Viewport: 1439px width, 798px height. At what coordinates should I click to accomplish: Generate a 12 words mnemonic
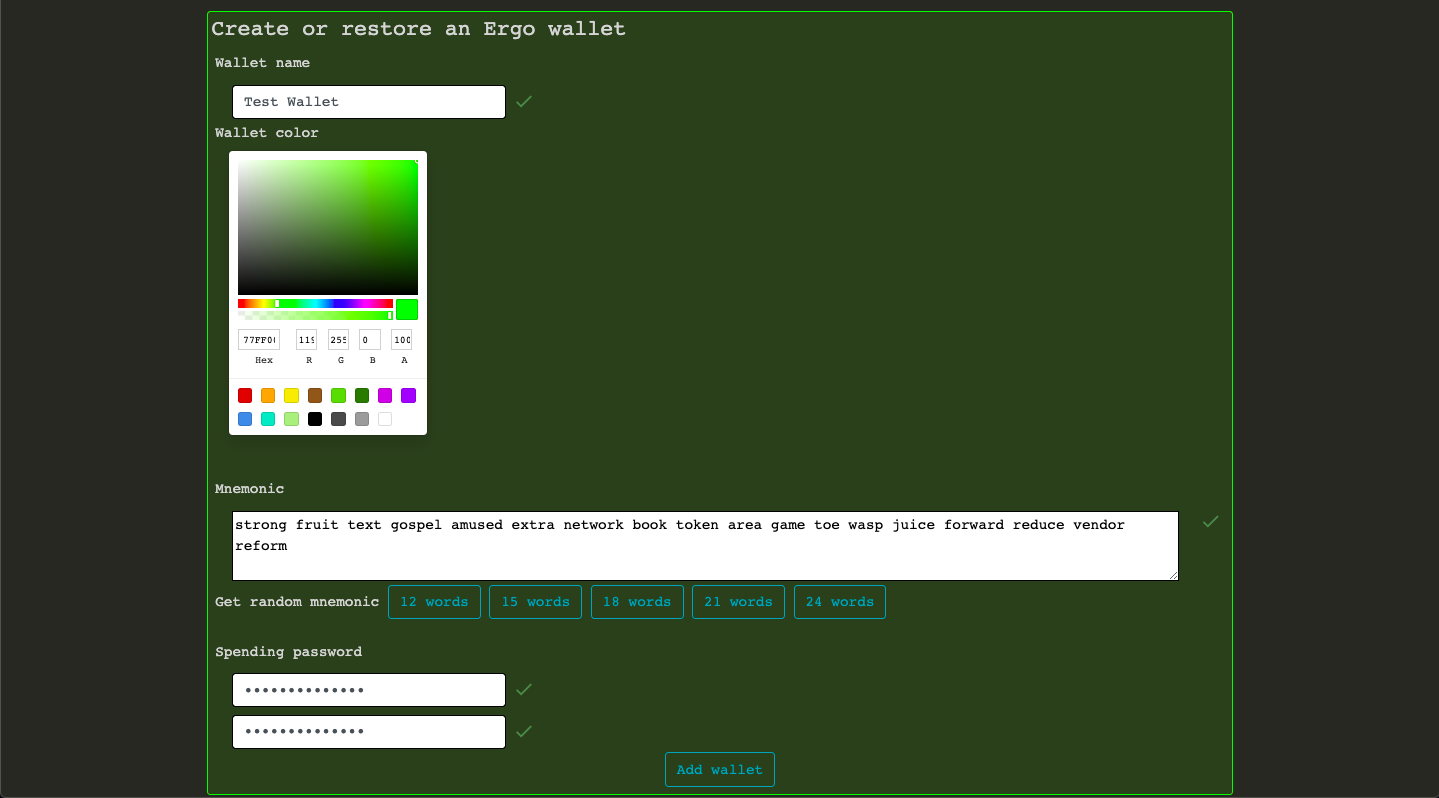[434, 602]
